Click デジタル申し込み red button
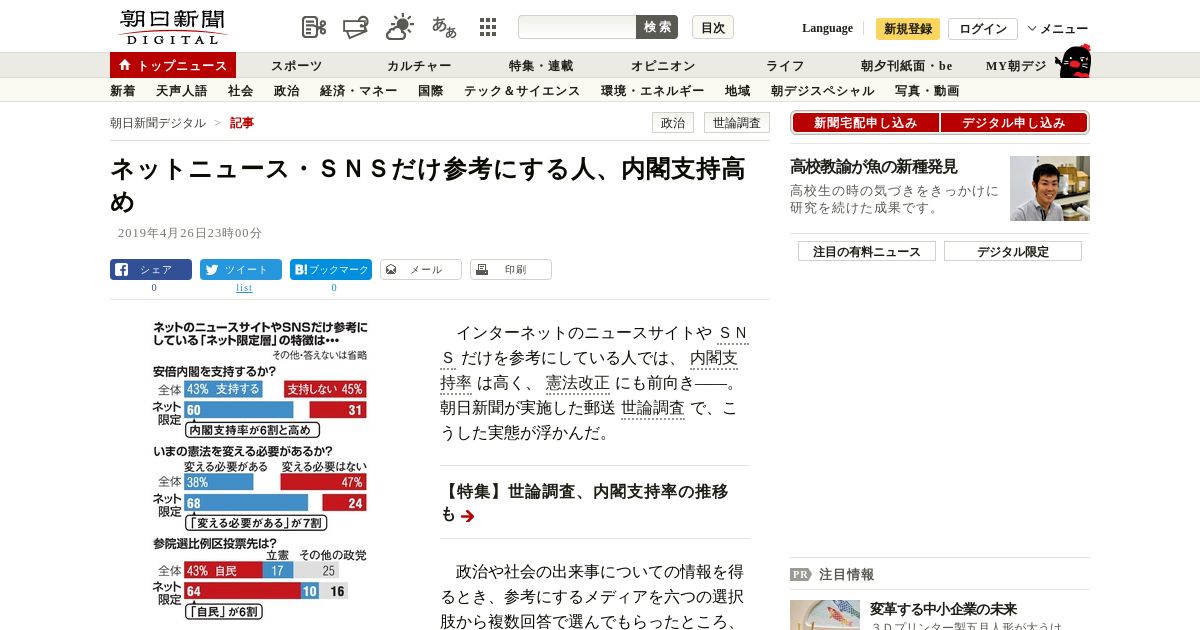 coord(1014,123)
